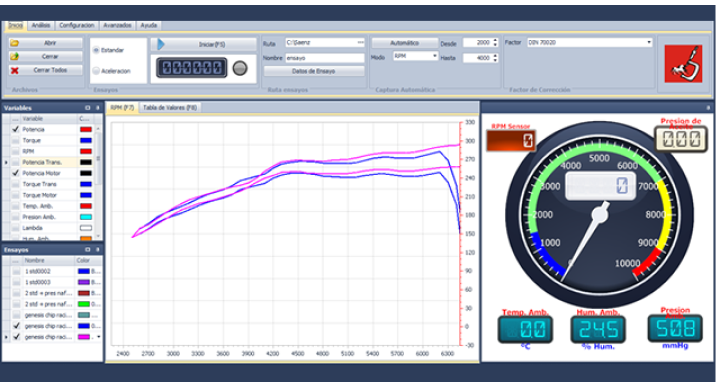Switch to Tabla de Valores (F8) tab

point(170,108)
